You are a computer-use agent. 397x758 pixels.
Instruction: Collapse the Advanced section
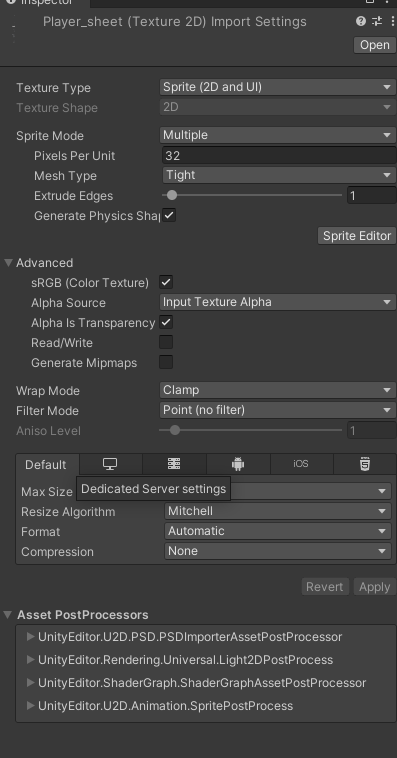coord(8,262)
